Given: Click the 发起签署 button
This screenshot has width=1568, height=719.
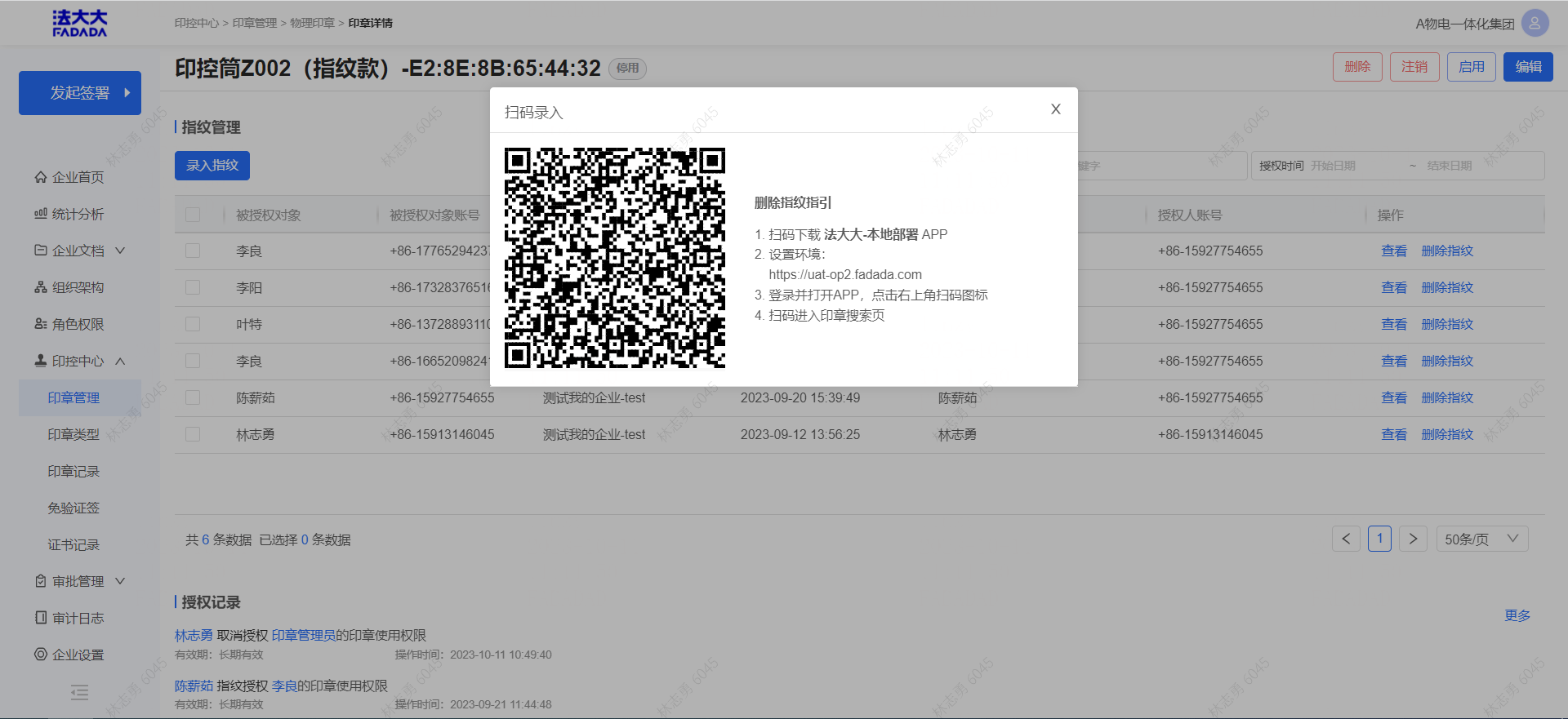Looking at the screenshot, I should pyautogui.click(x=80, y=93).
